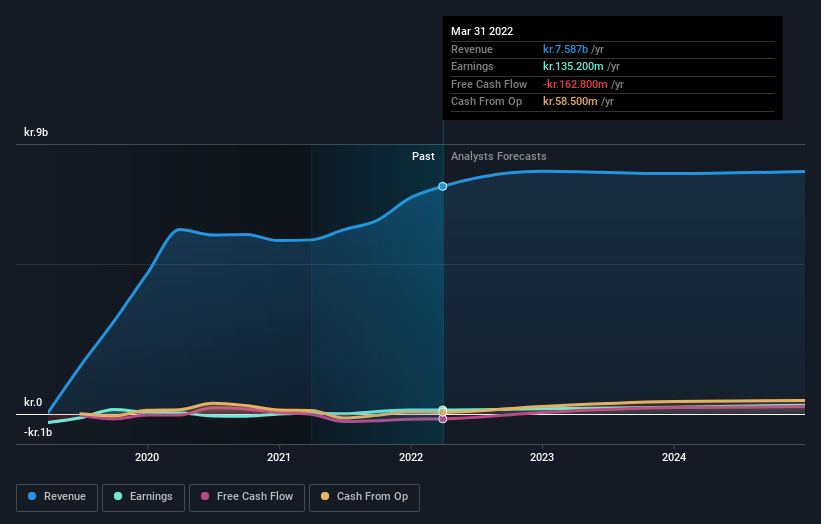Click the -kr.162.800m free cash flow value
The height and width of the screenshot is (524, 821).
pos(575,84)
